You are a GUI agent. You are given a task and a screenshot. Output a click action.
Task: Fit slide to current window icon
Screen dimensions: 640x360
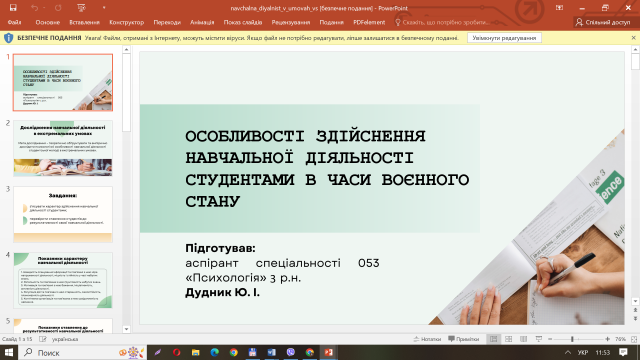pyautogui.click(x=634, y=339)
